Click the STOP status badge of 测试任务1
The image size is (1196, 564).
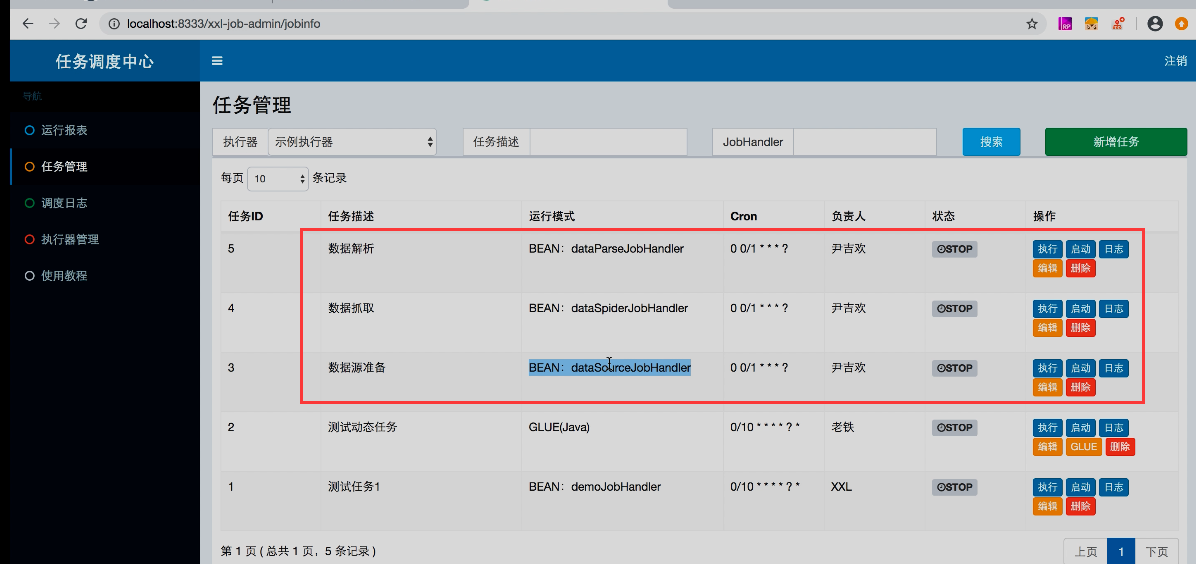954,487
